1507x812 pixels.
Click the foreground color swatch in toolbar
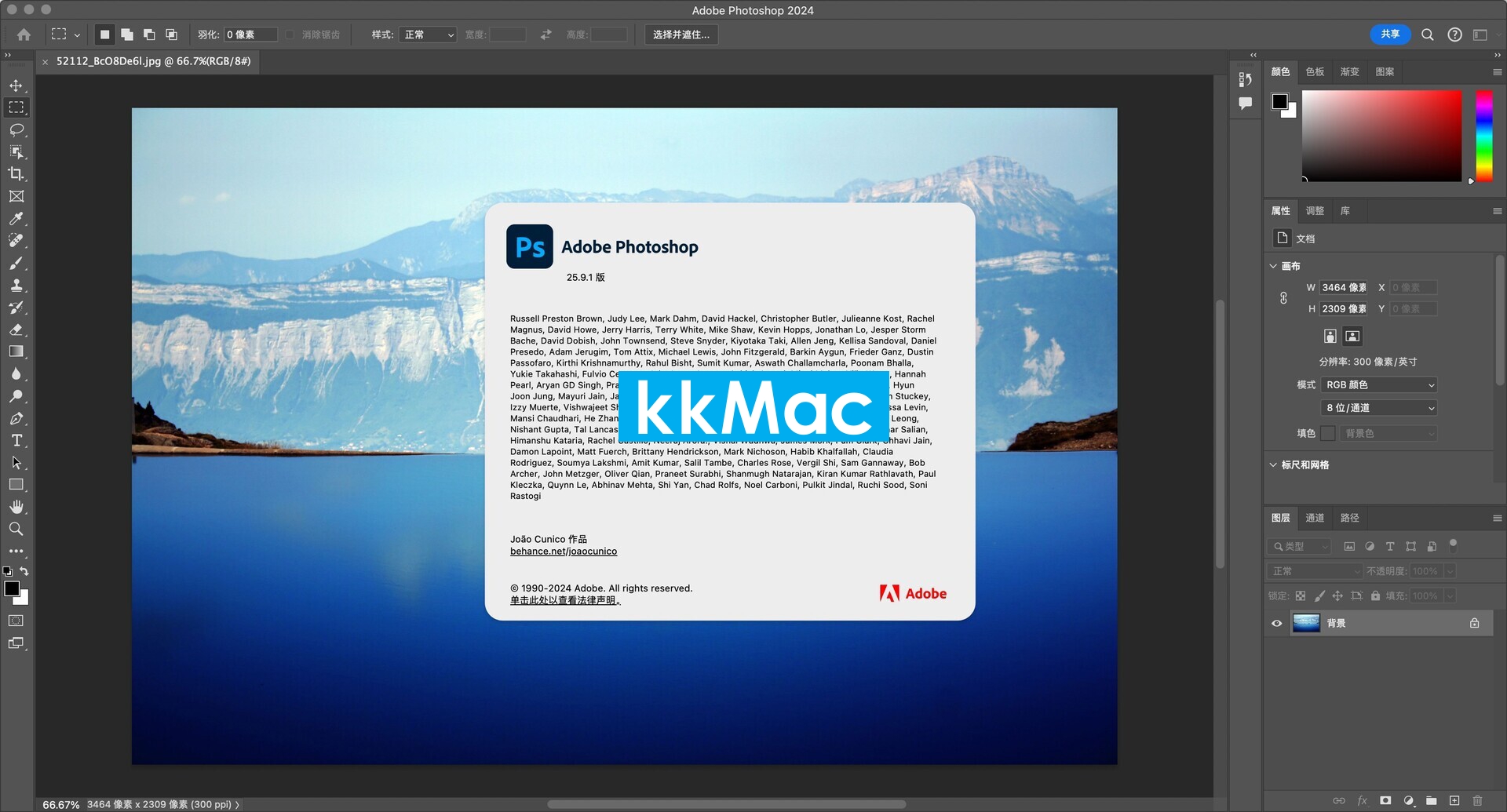coord(12,588)
